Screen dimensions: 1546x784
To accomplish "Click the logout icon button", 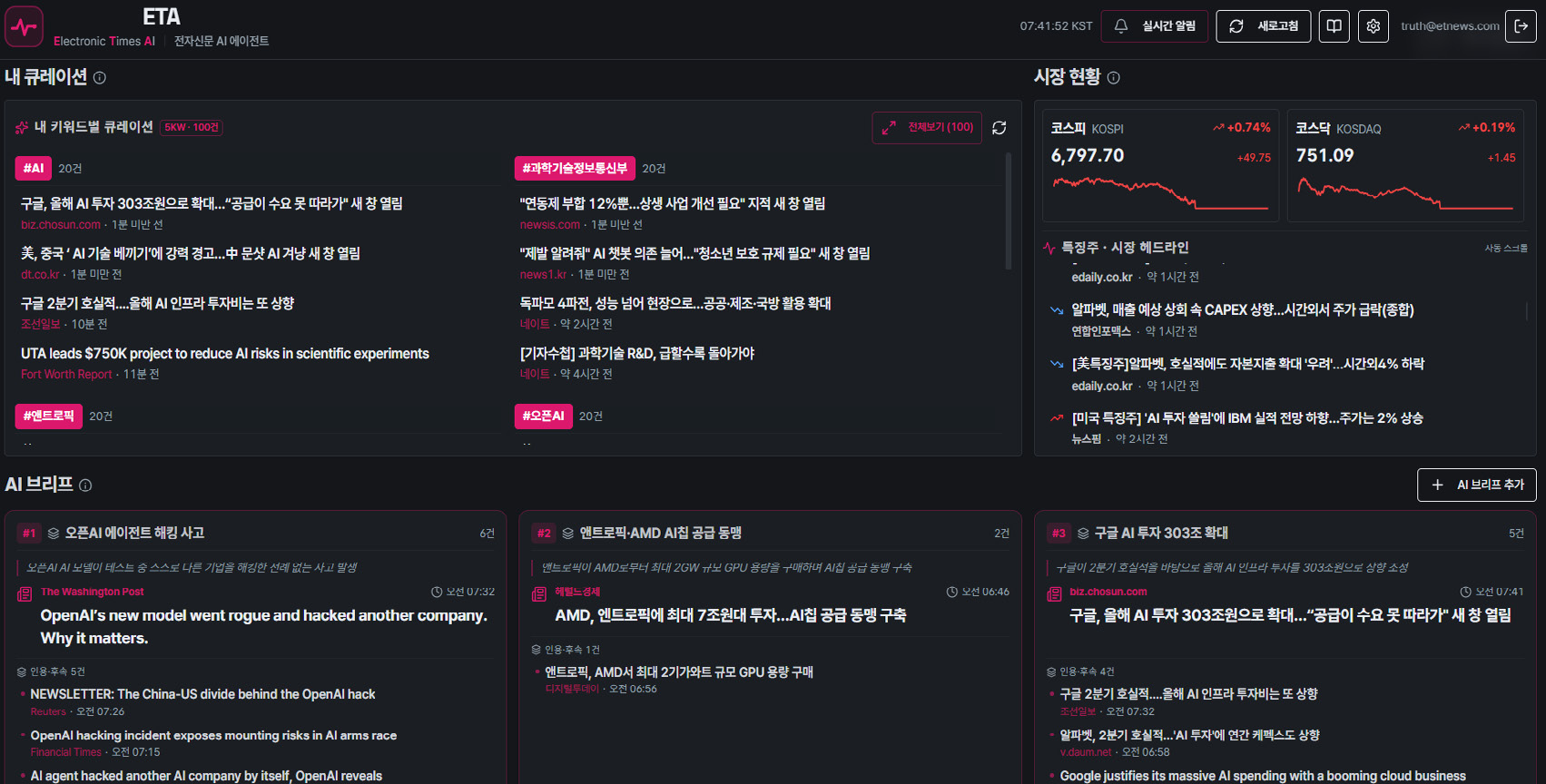I will tap(1521, 26).
